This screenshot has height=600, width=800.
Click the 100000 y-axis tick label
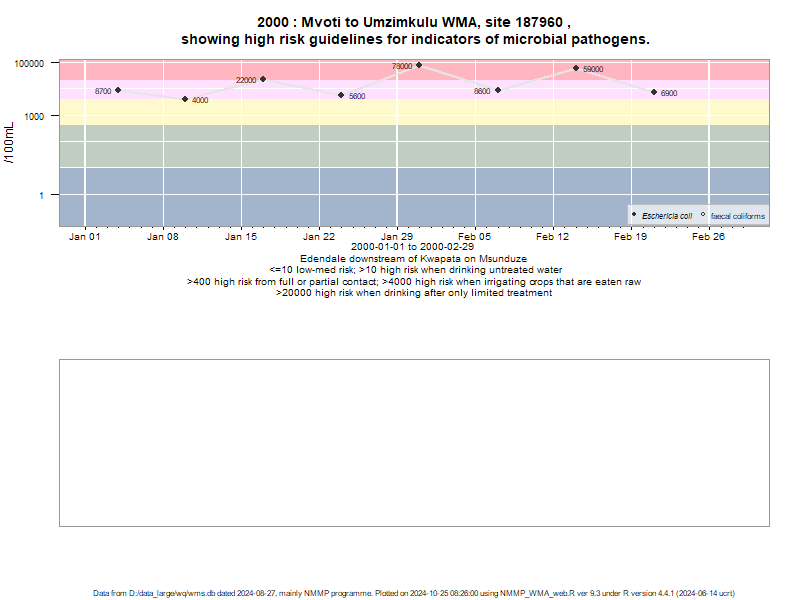pos(29,64)
